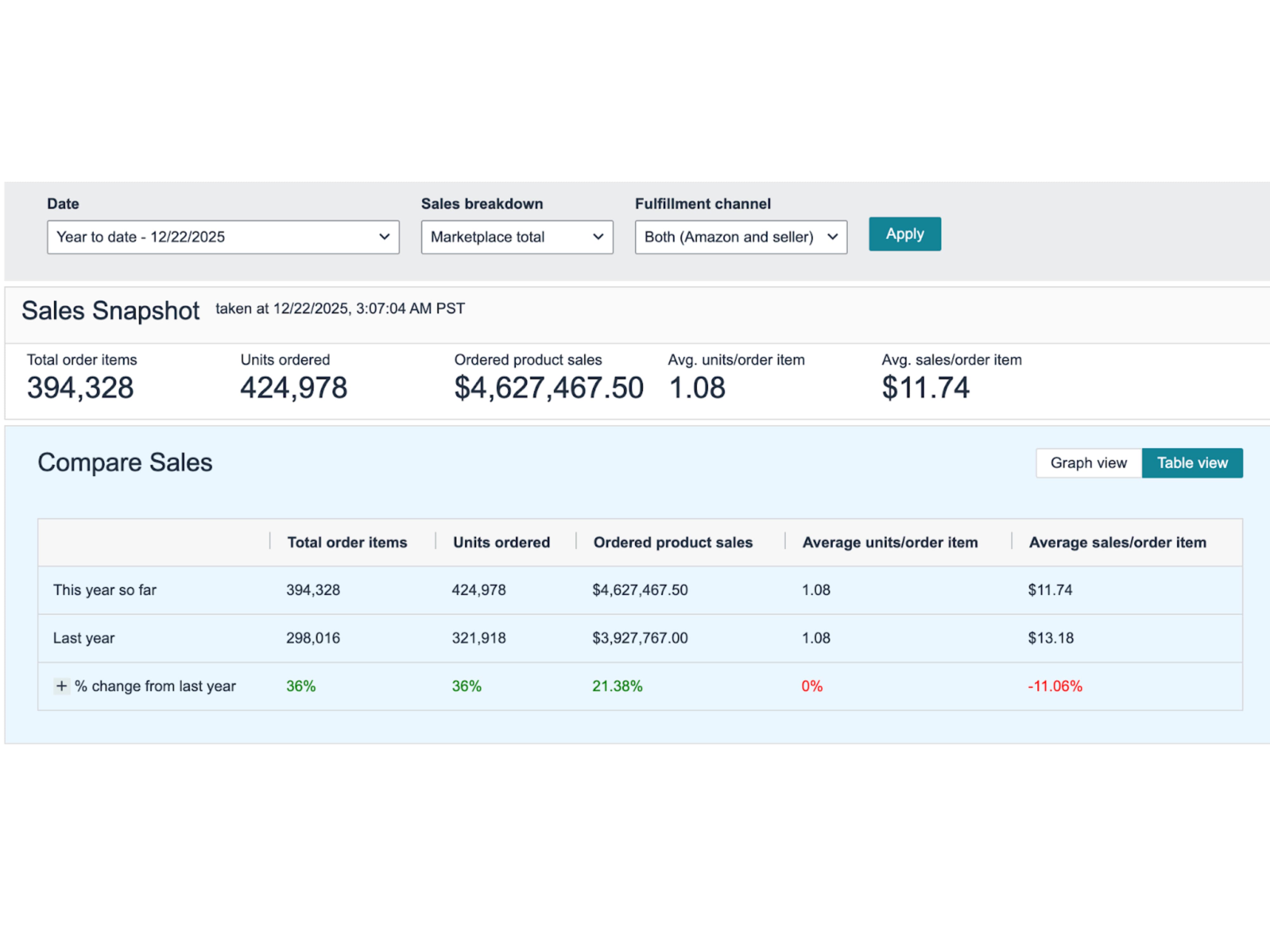Open the Sales breakdown dropdown
This screenshot has width=1270, height=952.
click(516, 237)
